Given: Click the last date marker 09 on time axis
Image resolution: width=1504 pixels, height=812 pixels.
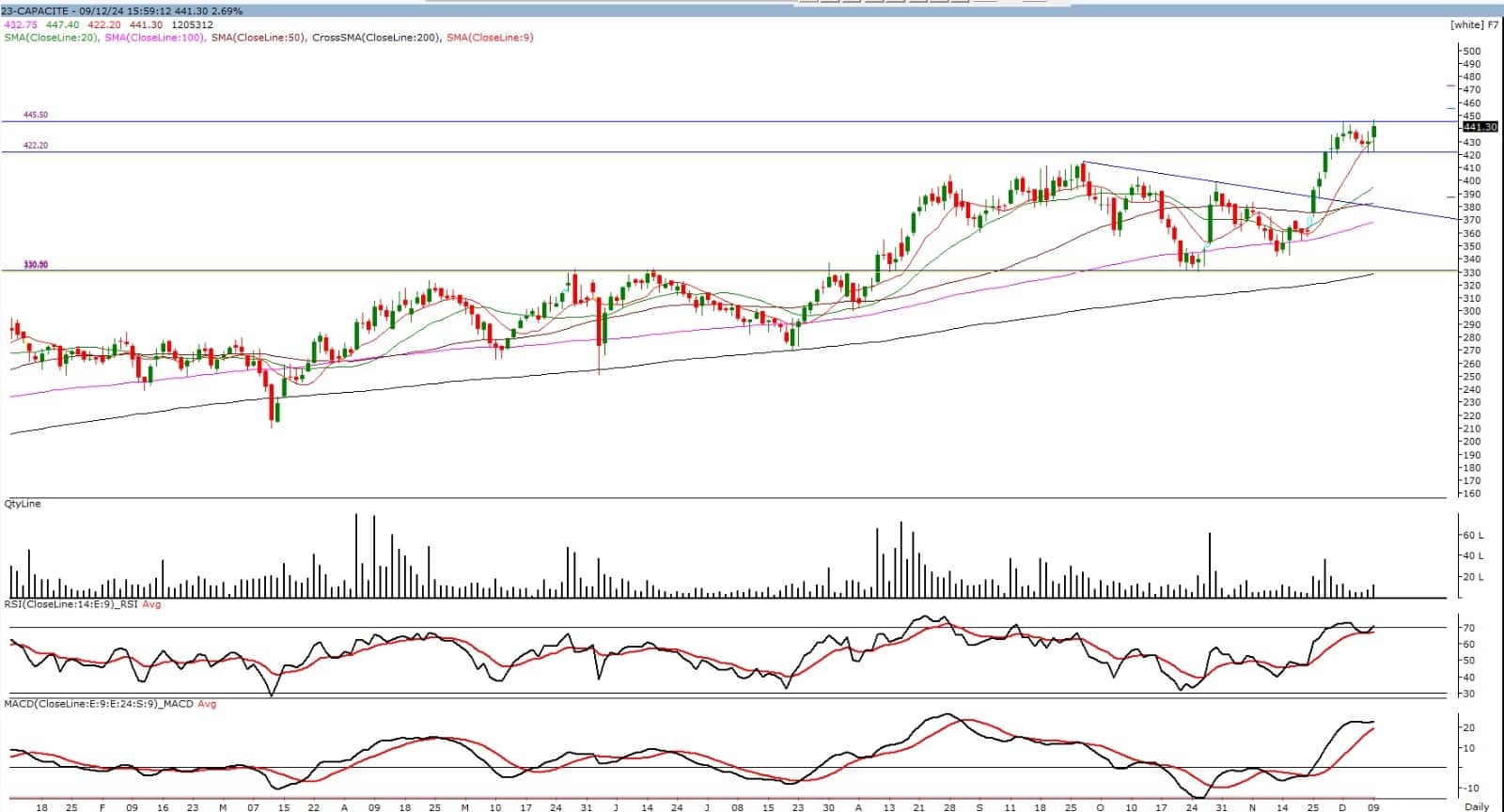Looking at the screenshot, I should [1372, 806].
